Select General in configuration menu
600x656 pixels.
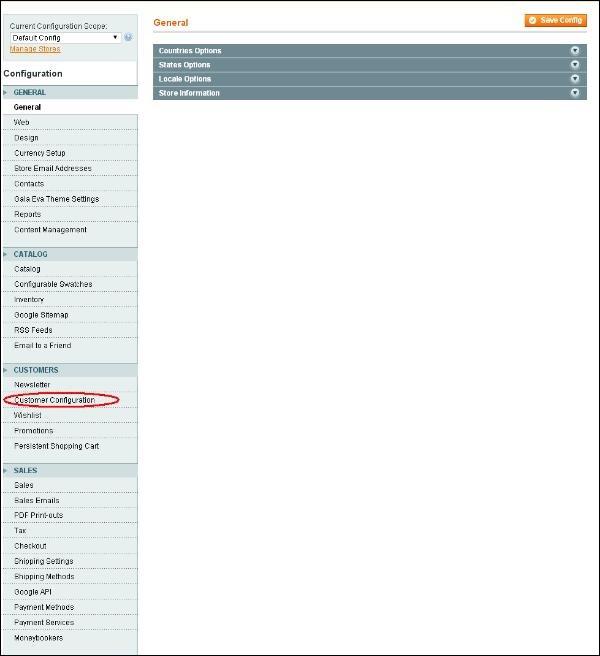point(28,107)
